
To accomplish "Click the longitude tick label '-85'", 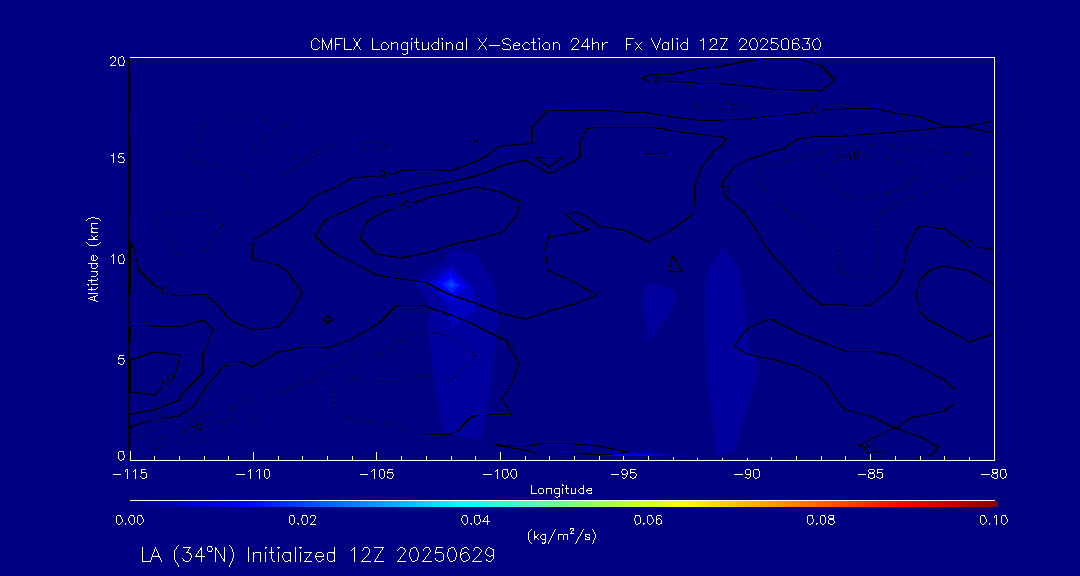I will [870, 475].
